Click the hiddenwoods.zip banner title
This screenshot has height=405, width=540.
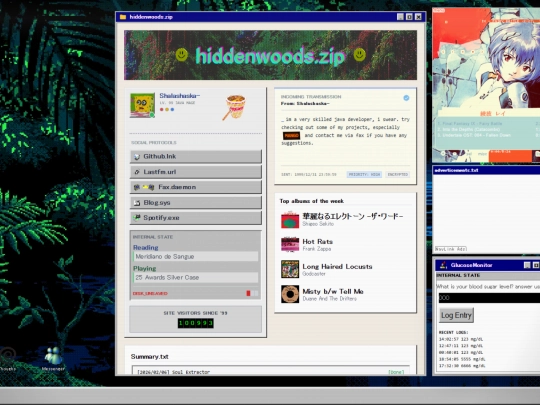[x=270, y=56]
